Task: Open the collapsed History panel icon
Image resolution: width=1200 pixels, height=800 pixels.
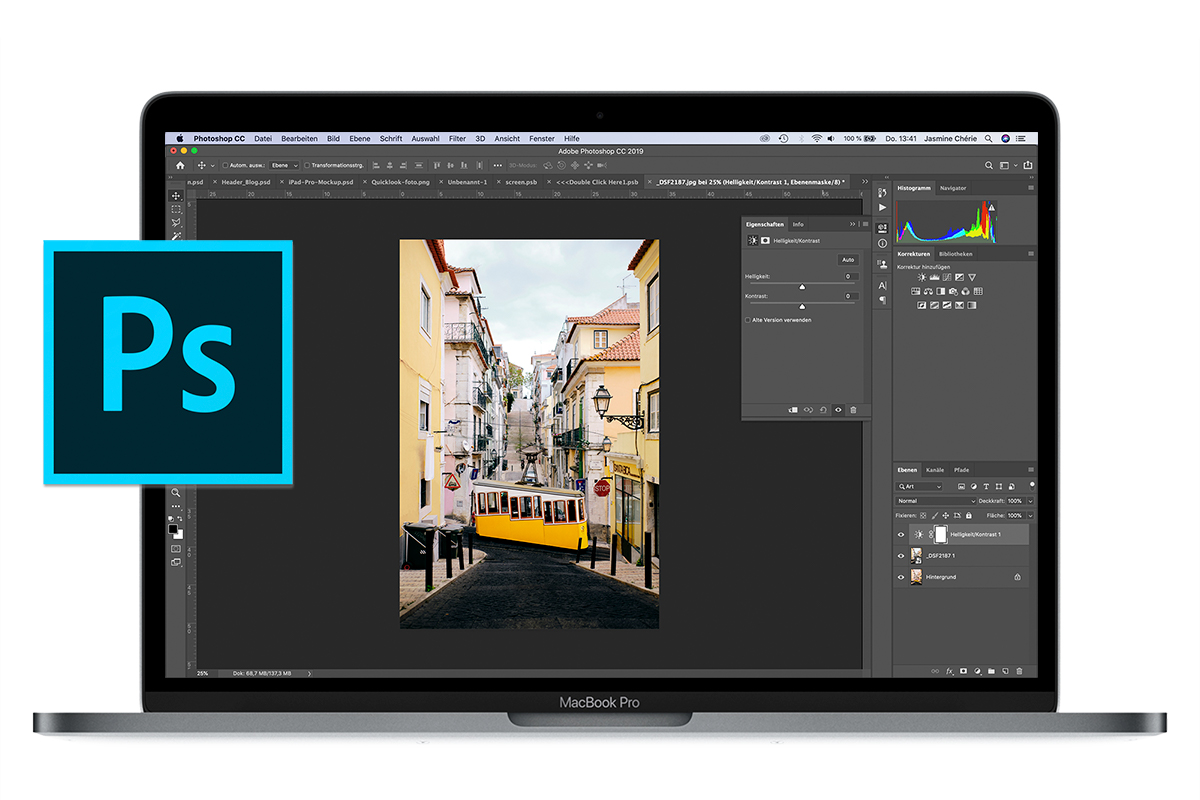Action: (x=882, y=192)
